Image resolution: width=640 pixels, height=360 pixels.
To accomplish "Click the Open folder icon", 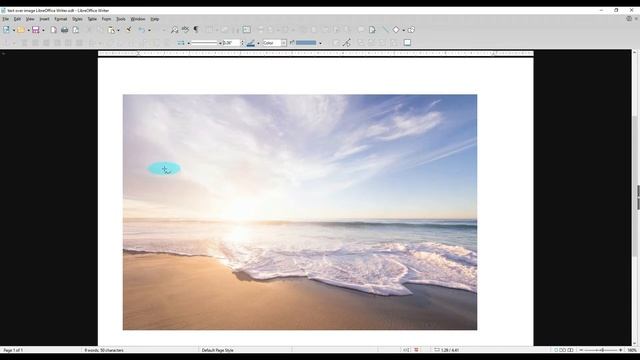I will tap(21, 29).
